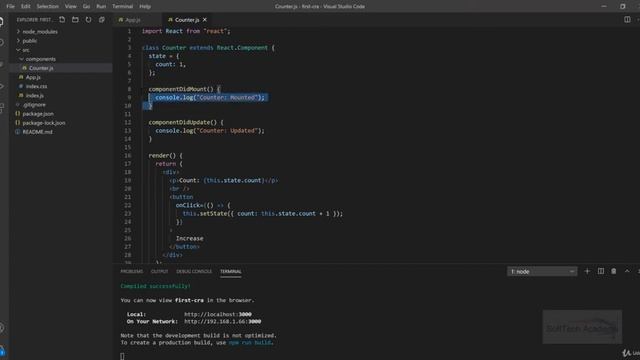
Task: Kill terminal using trash icon
Action: pos(613,271)
